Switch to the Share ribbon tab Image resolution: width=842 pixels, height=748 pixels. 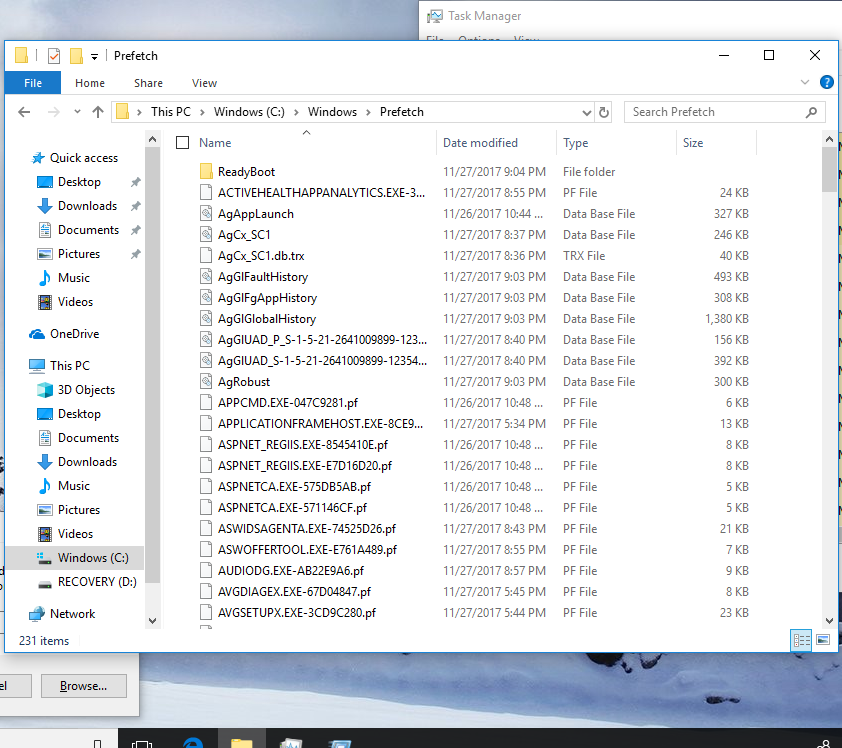pyautogui.click(x=148, y=83)
